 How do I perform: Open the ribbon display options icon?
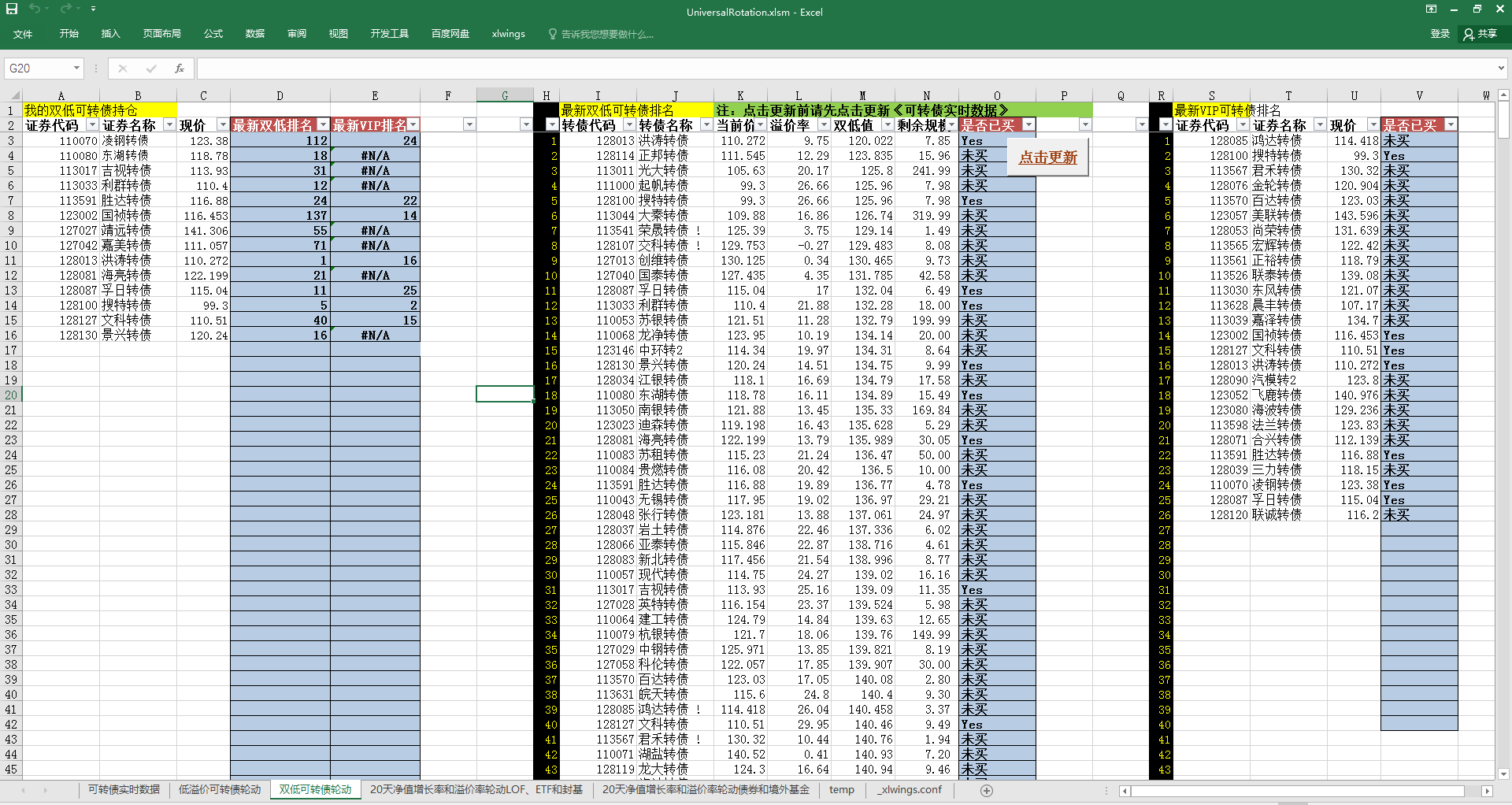click(x=1431, y=9)
